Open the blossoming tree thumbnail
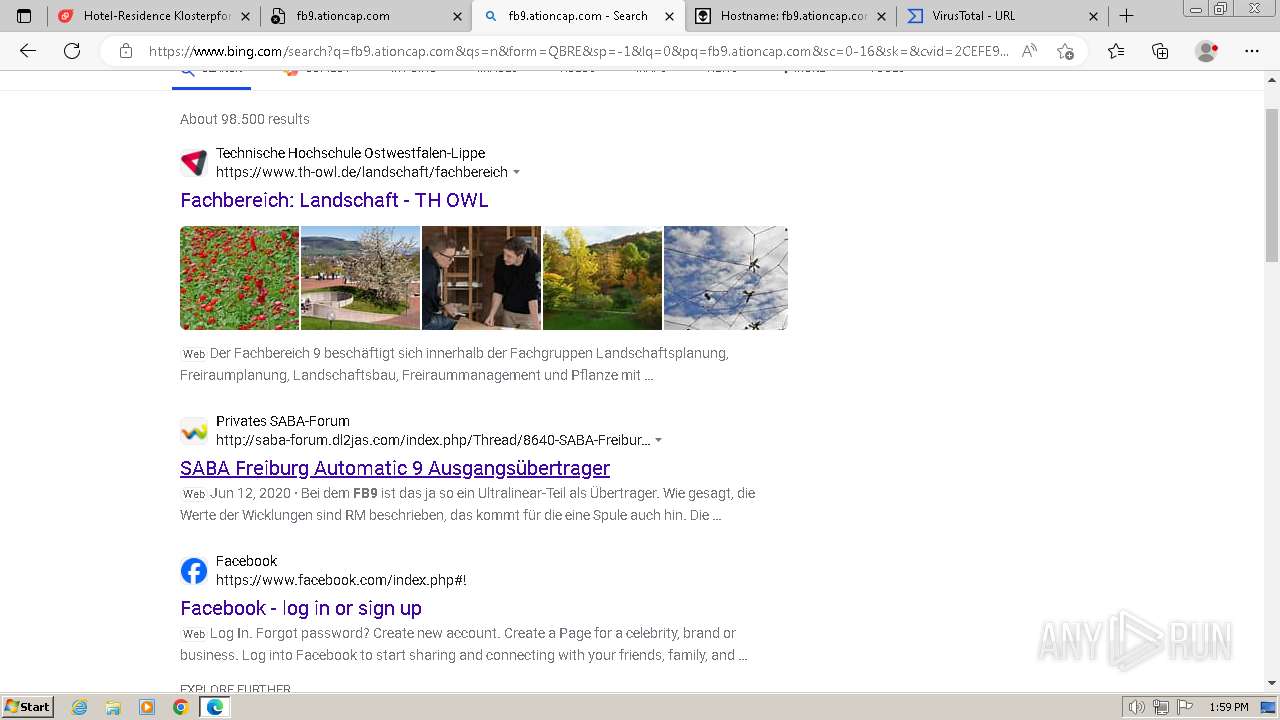 (x=360, y=278)
